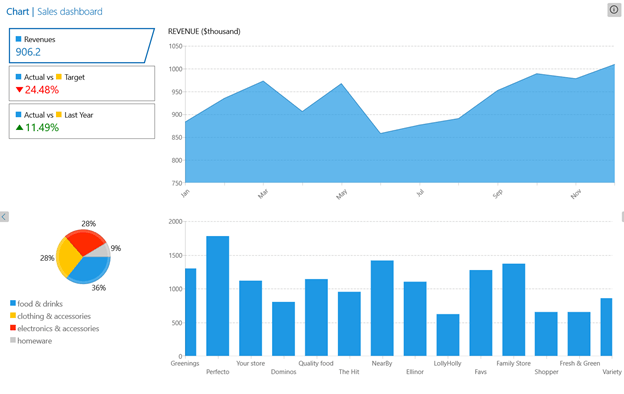Click the Quality food bar

(316, 317)
